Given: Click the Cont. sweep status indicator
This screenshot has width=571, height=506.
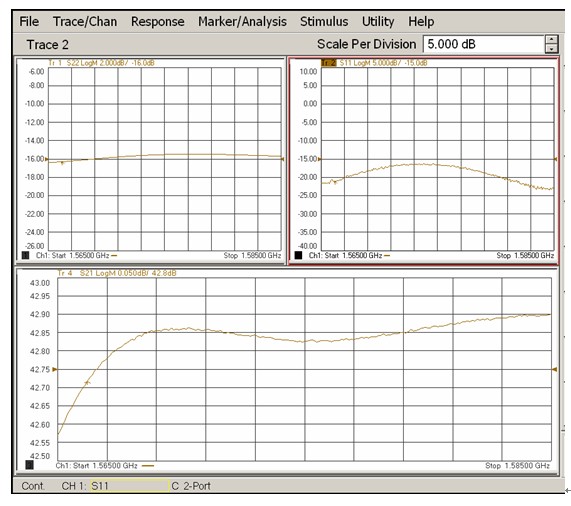Looking at the screenshot, I should tap(33, 486).
